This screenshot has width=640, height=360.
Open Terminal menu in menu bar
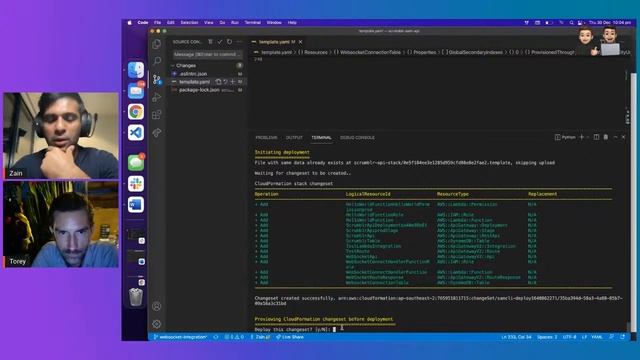click(x=253, y=22)
